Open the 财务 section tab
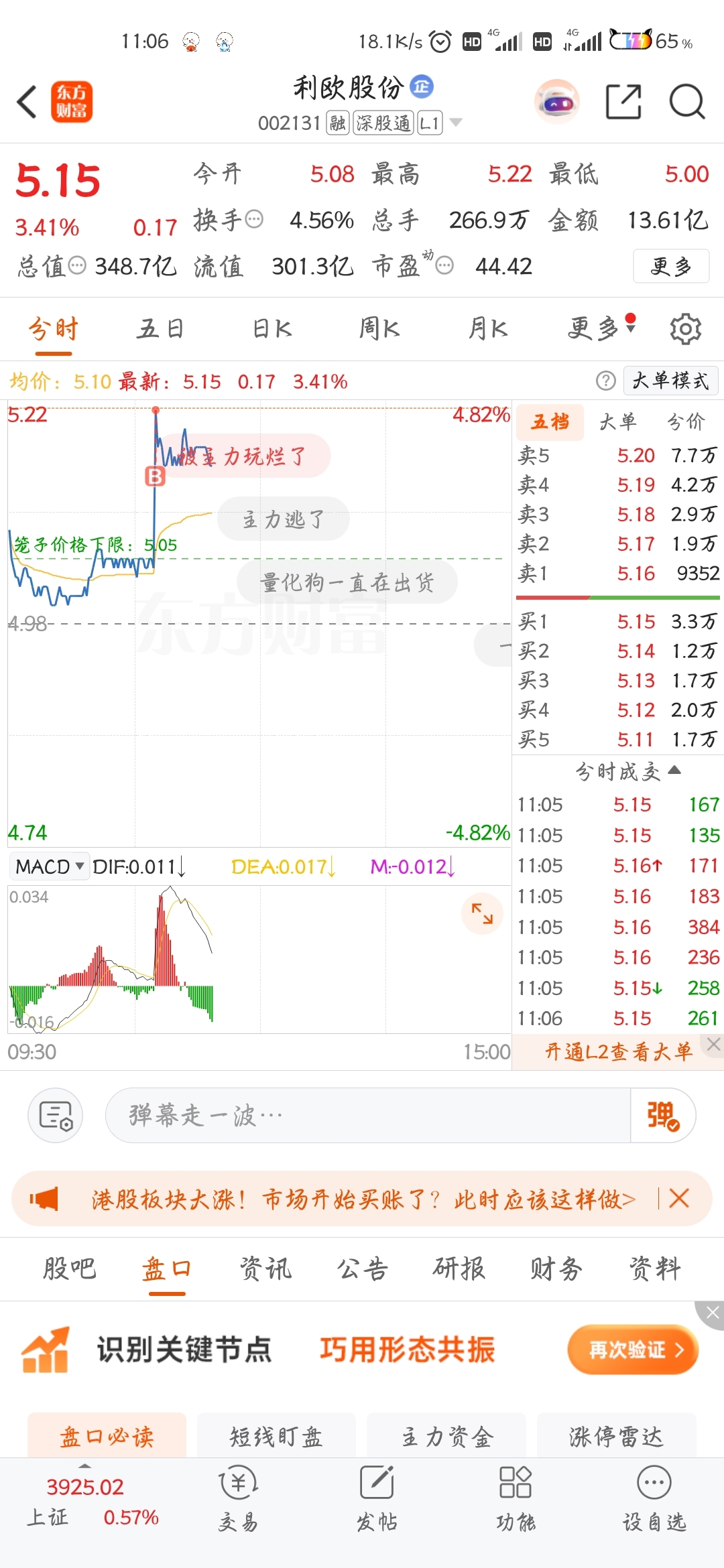The width and height of the screenshot is (724, 1568). point(556,1268)
